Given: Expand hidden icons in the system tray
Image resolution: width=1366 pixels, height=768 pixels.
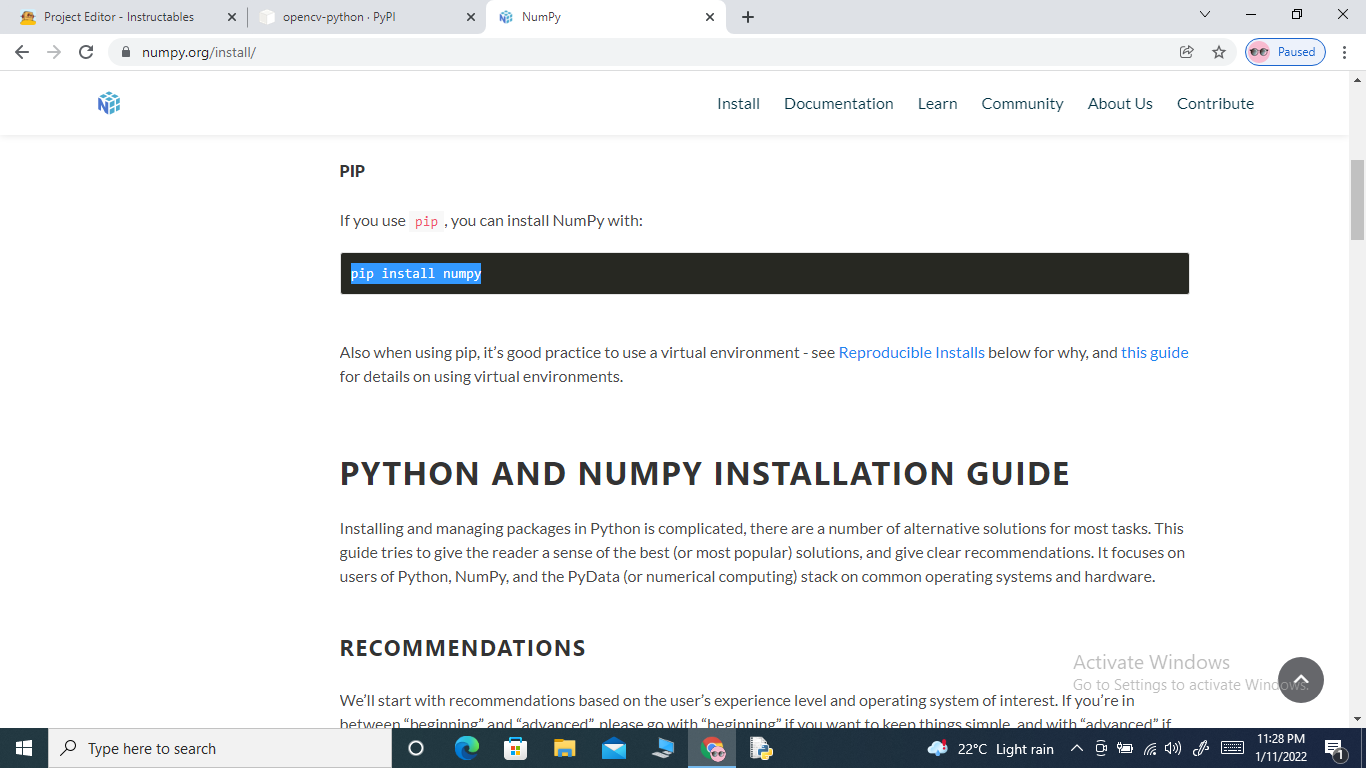Looking at the screenshot, I should [1077, 748].
